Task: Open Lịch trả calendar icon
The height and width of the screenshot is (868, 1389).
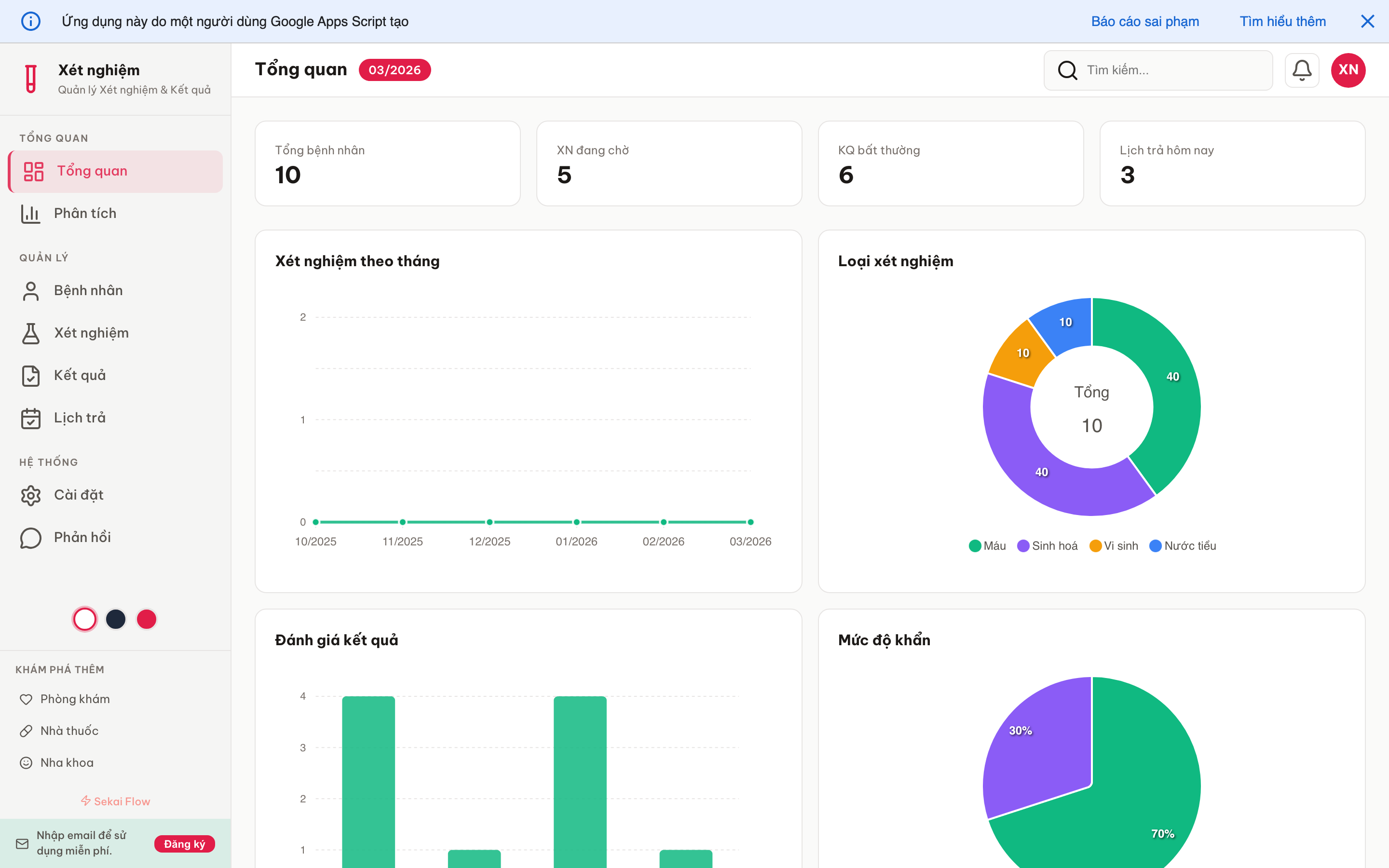Action: (30, 418)
